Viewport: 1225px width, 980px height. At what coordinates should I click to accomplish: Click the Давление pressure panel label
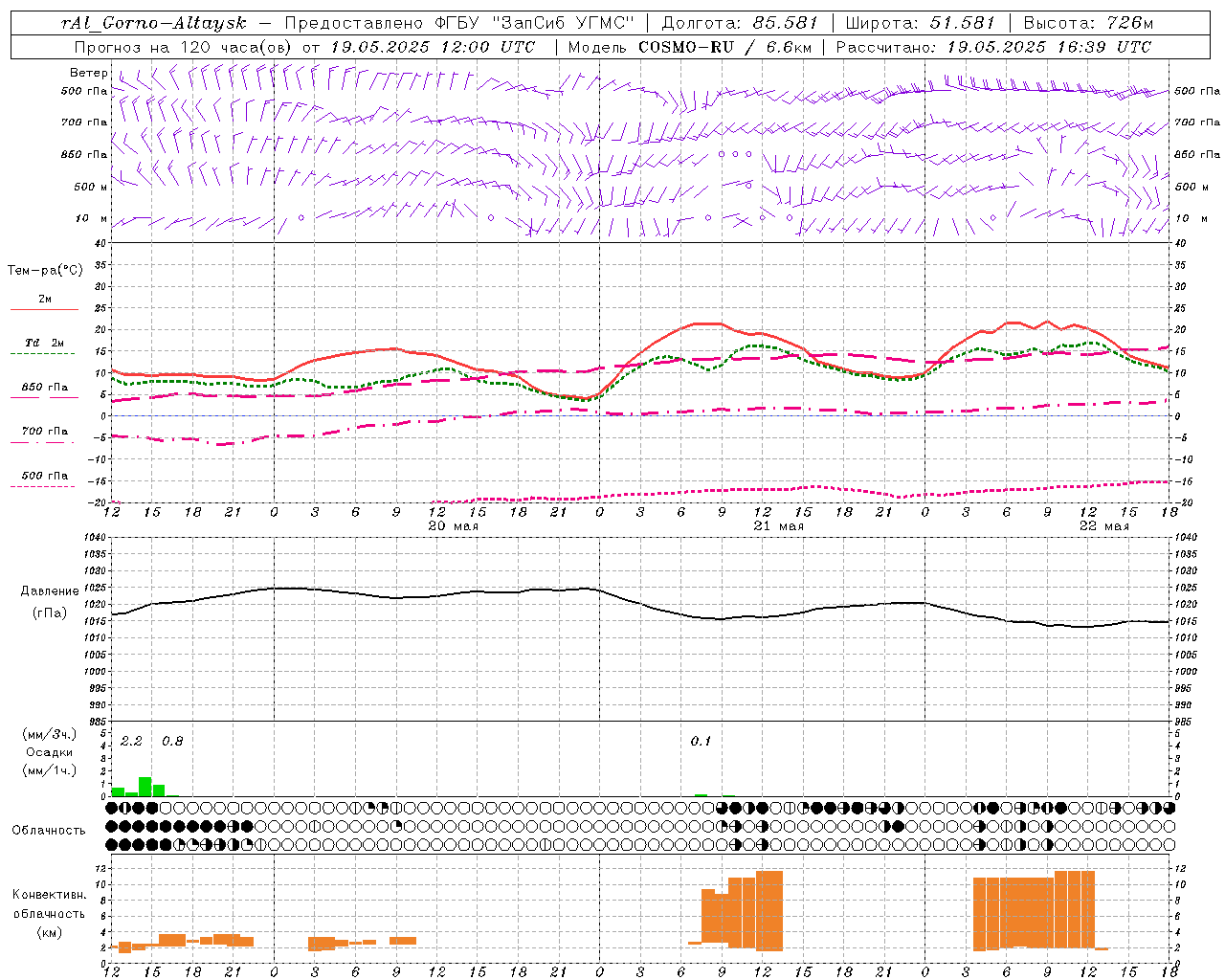coord(50,591)
